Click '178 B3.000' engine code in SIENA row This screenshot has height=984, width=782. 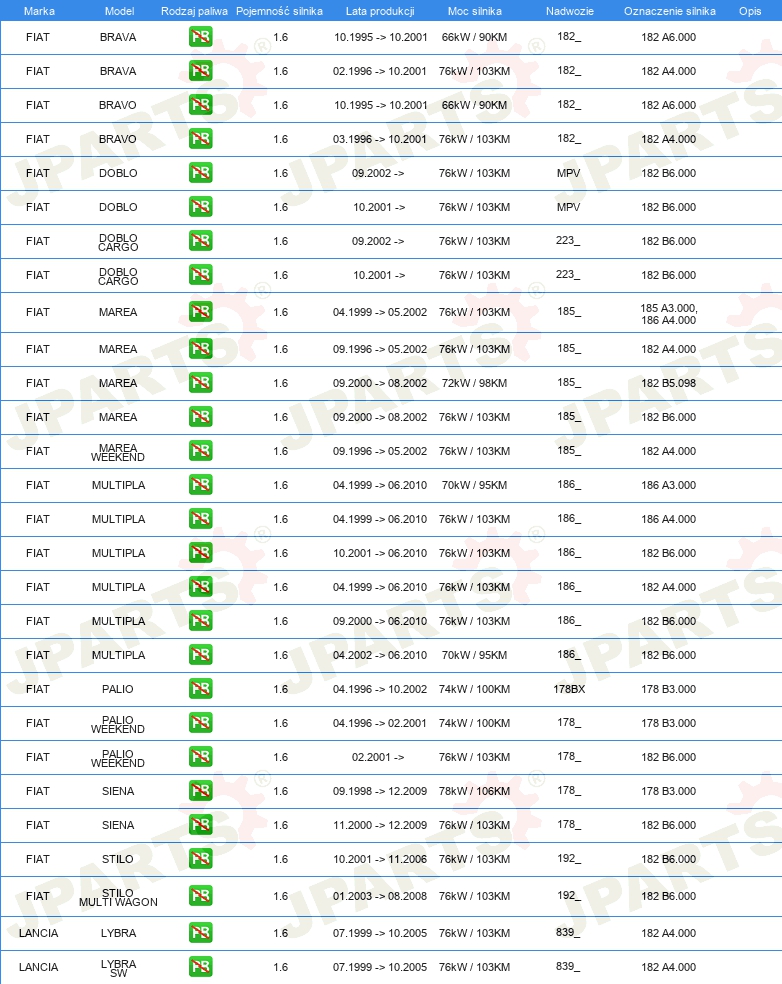[668, 791]
